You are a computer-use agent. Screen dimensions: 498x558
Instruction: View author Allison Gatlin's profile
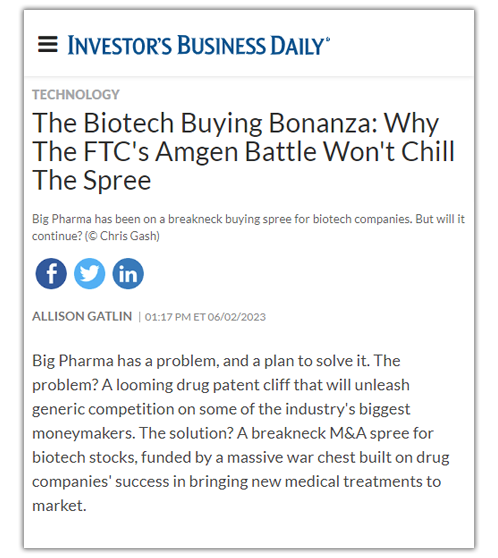(82, 316)
